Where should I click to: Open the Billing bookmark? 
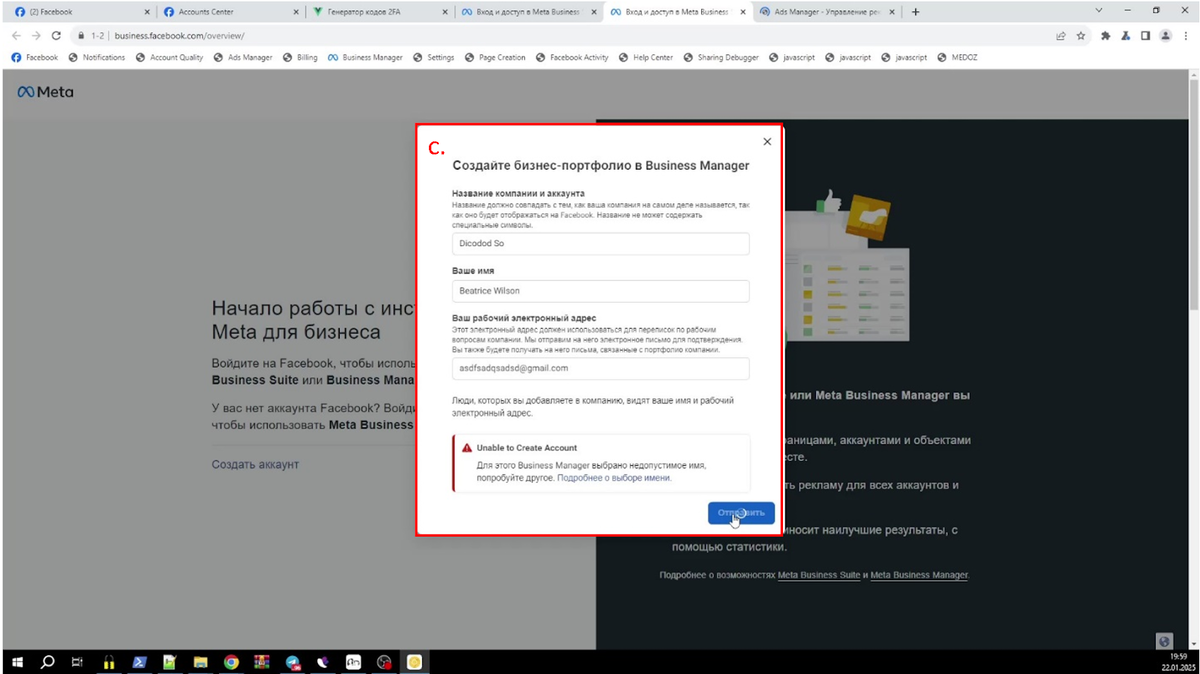pyautogui.click(x=300, y=57)
